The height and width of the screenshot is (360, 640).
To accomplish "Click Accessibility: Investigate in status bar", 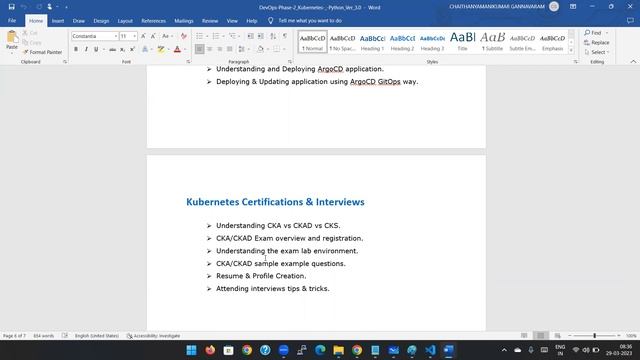I will coord(153,336).
